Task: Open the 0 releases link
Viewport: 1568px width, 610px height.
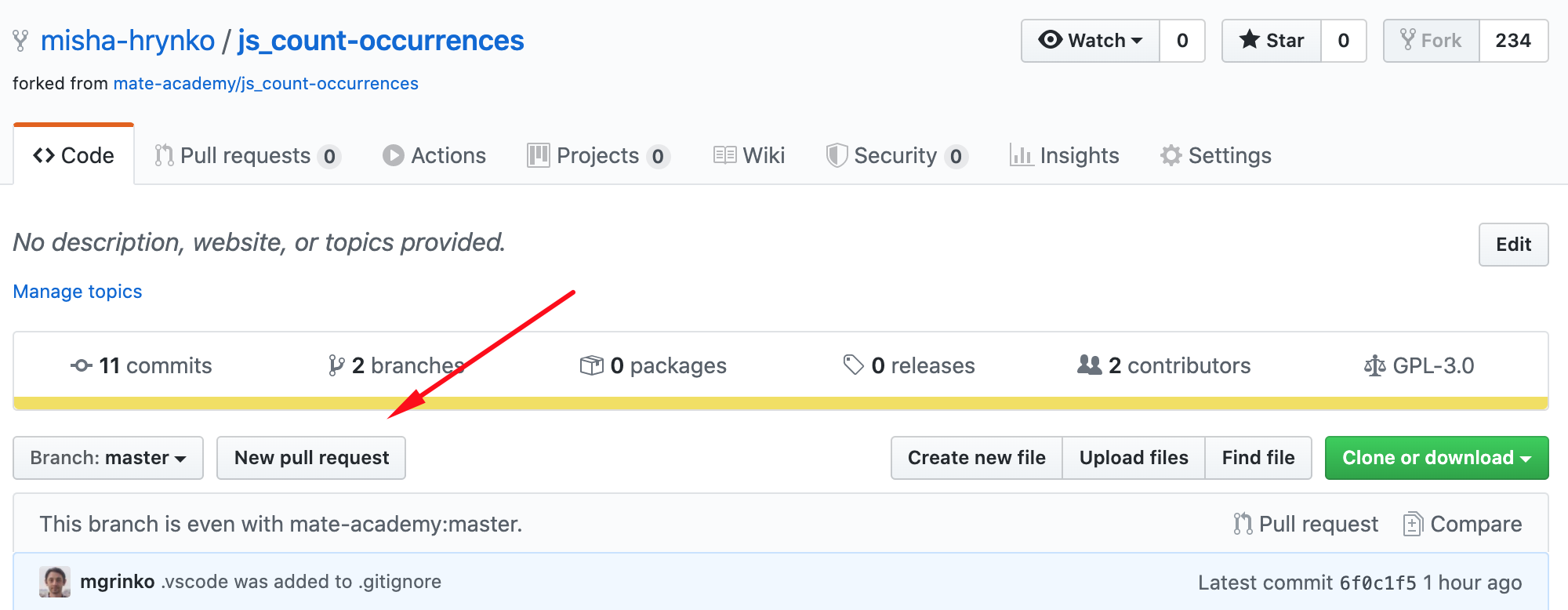Action: pos(909,365)
